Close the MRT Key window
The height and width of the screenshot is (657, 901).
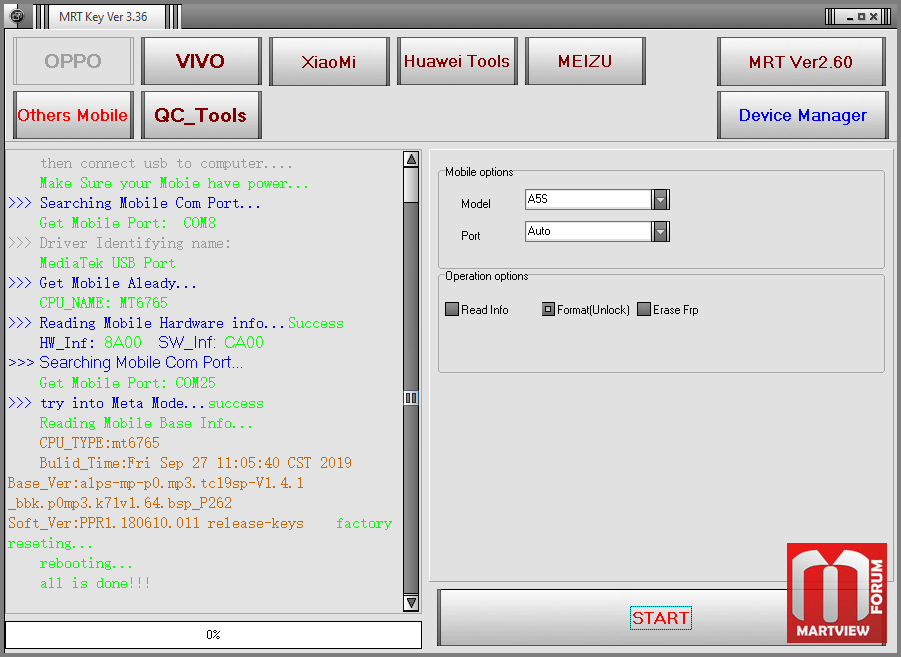pos(873,17)
